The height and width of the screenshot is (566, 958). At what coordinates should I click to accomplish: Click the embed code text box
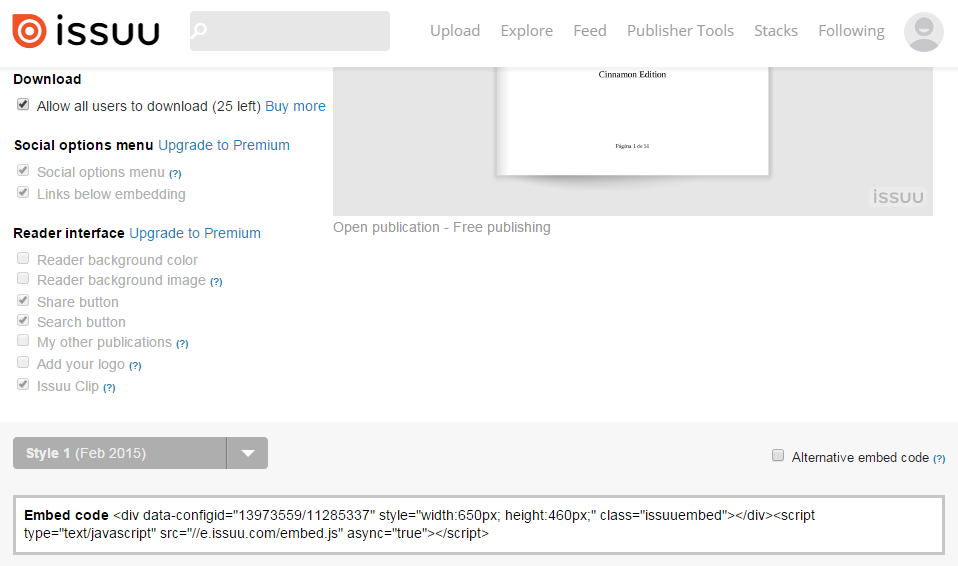coord(479,524)
